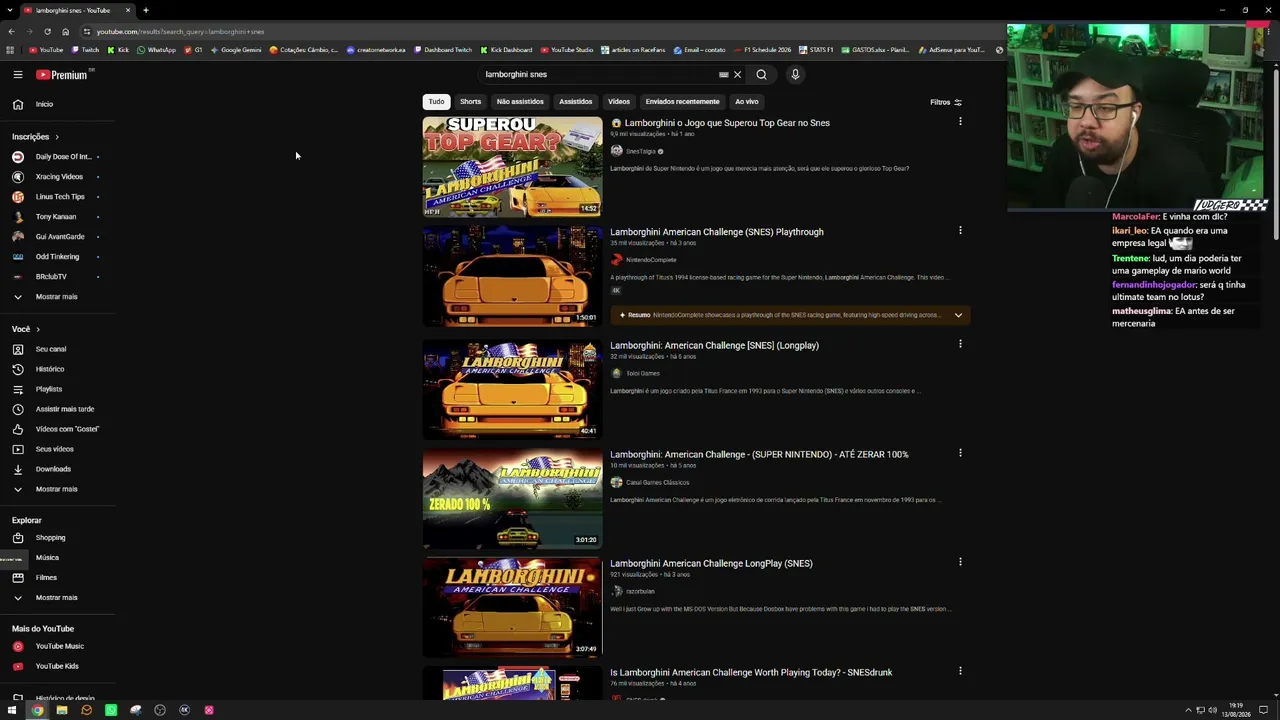Open Seus vídeos in the sidebar

click(x=54, y=449)
